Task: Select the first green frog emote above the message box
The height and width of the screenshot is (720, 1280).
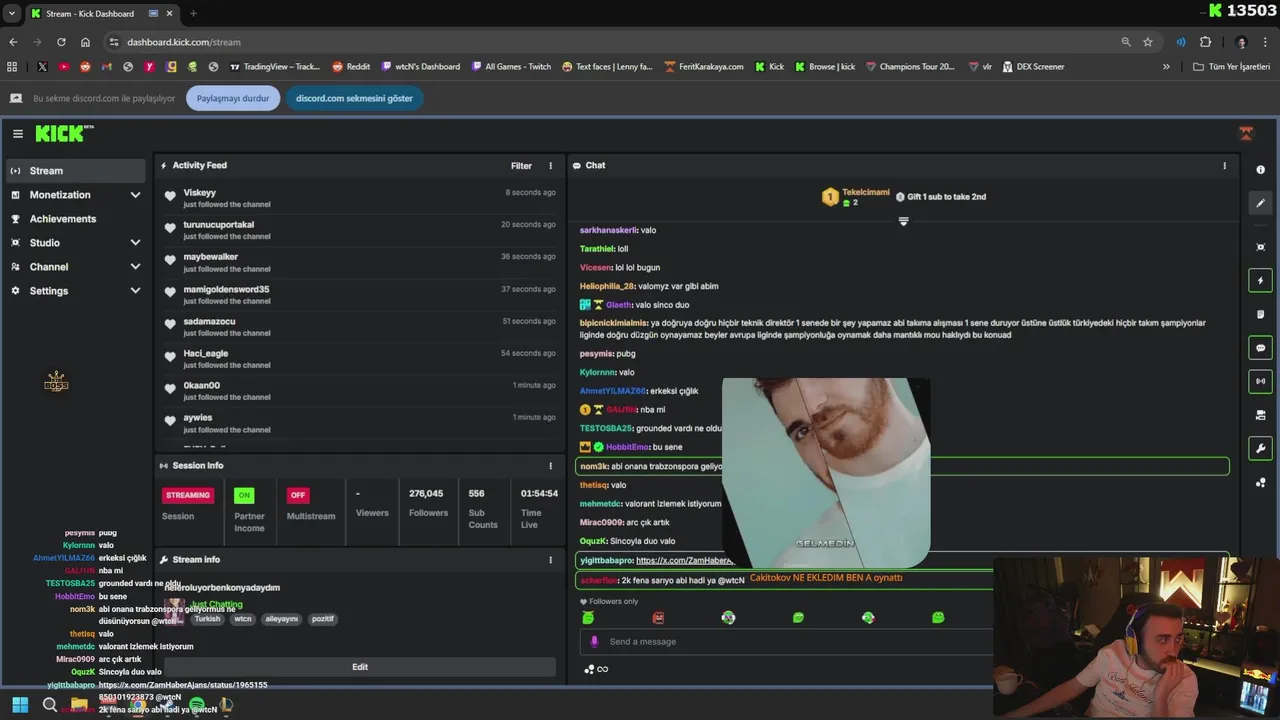Action: click(588, 618)
